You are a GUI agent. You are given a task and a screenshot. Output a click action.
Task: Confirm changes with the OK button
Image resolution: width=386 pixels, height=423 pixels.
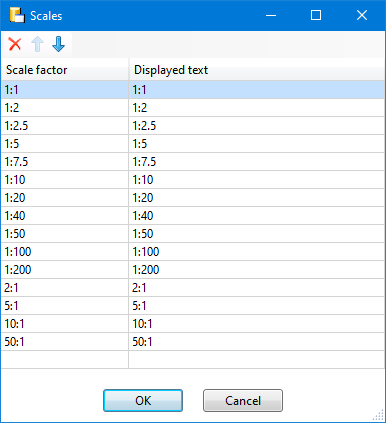pyautogui.click(x=143, y=400)
